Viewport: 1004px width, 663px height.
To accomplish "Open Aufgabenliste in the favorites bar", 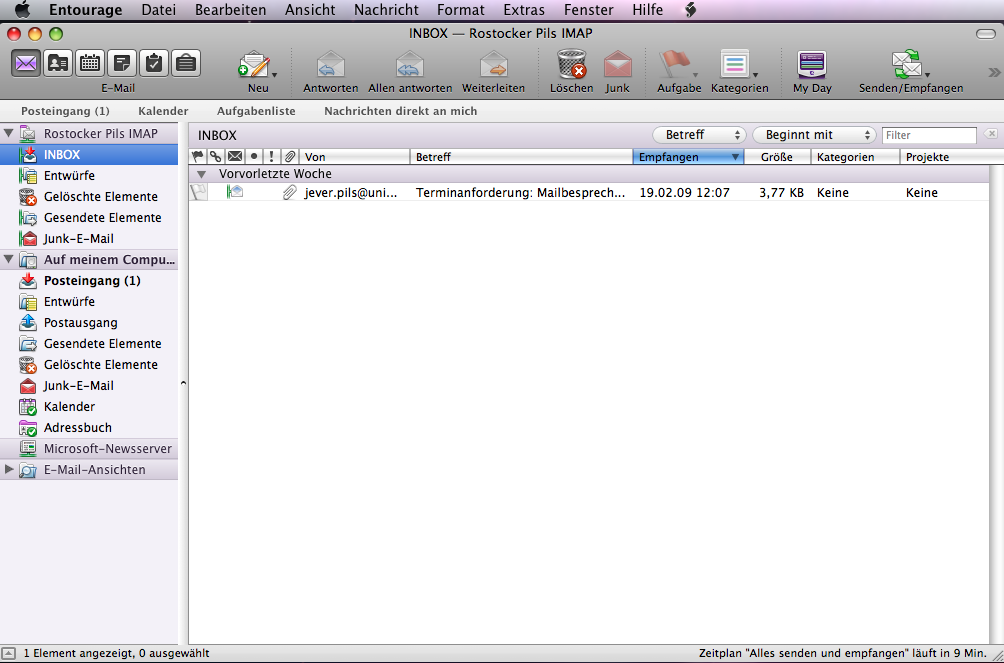I will 256,111.
